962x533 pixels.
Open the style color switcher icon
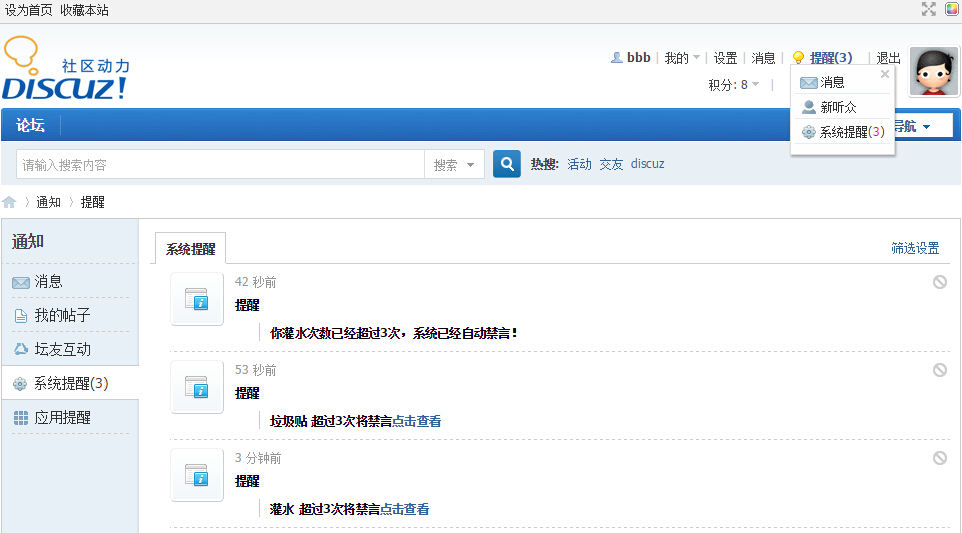[952, 9]
